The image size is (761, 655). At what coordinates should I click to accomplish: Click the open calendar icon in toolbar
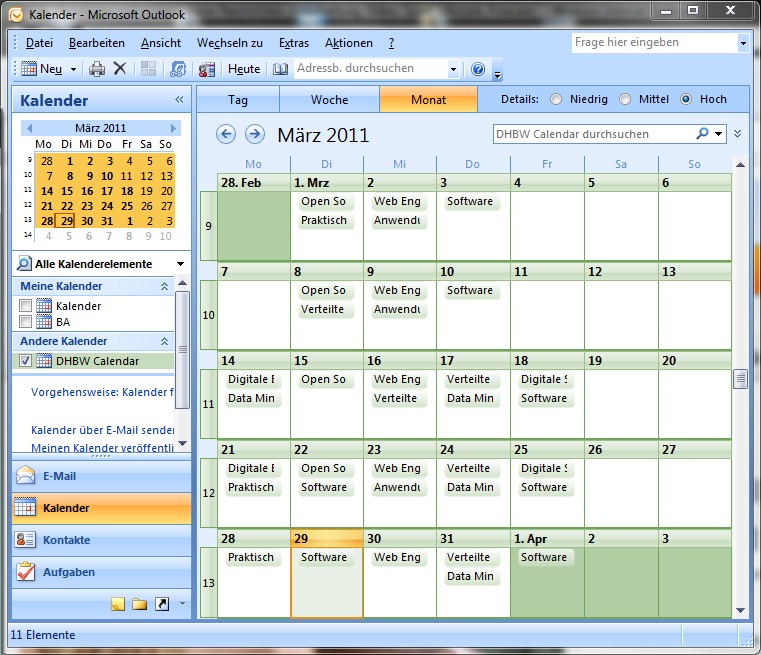[207, 69]
